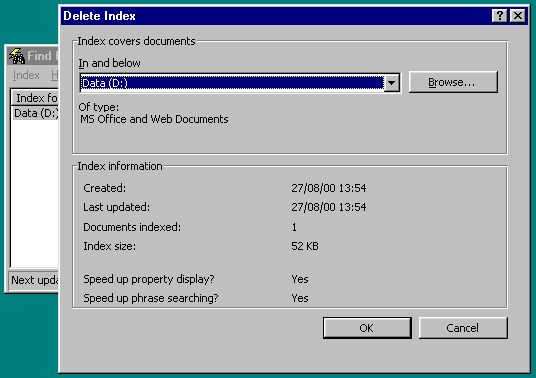The width and height of the screenshot is (536, 378).
Task: Click the Next update status text in Find Fast
Action: click(x=35, y=280)
